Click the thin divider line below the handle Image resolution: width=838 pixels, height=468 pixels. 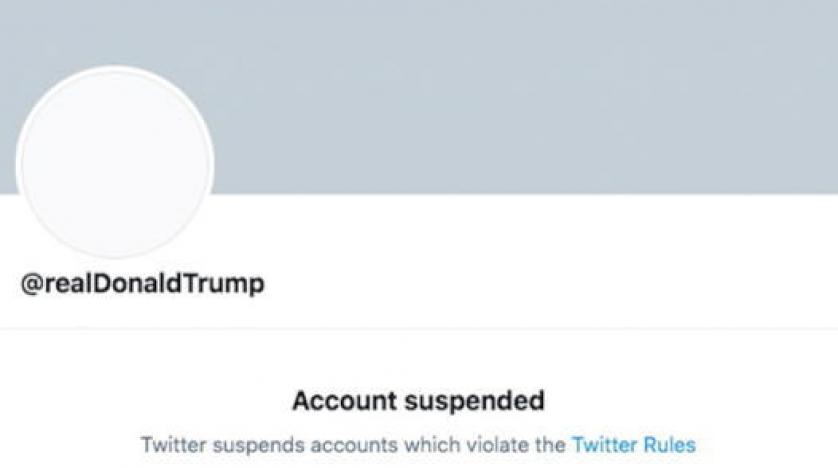[x=419, y=328]
